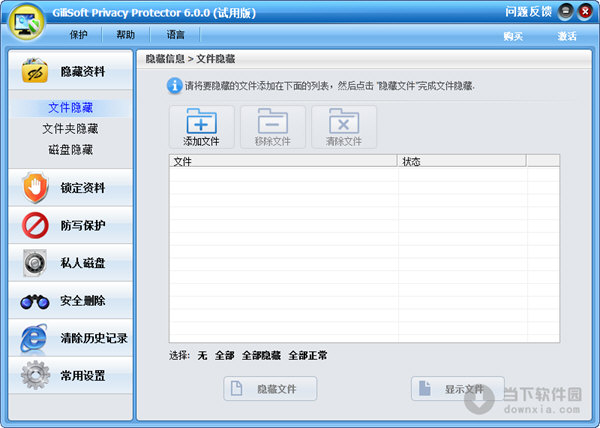Open the 帮助 menu
Screen dimensions: 600x428
126,35
